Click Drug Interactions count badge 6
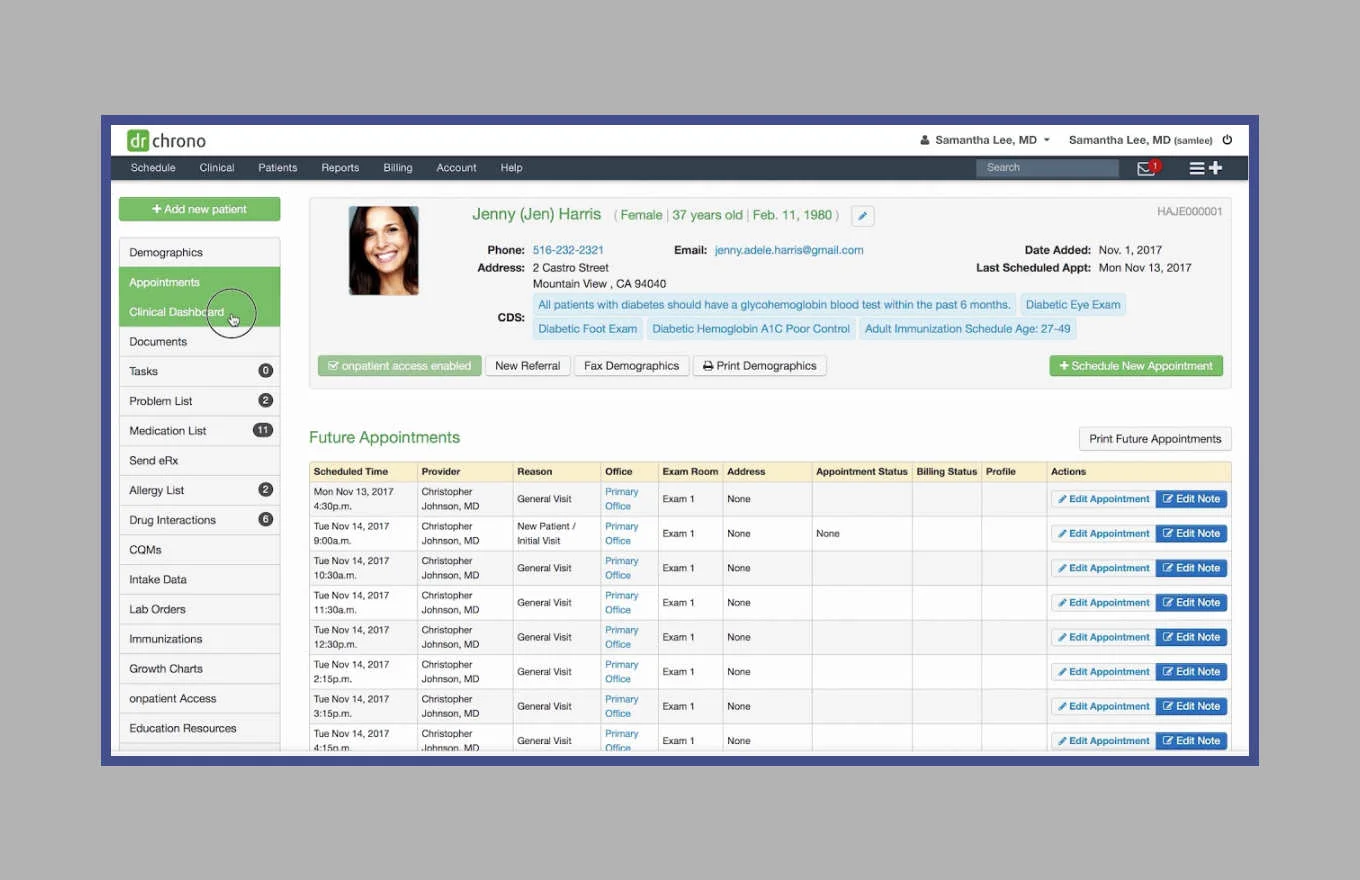Screen dimensions: 1360x880 (x=265, y=520)
